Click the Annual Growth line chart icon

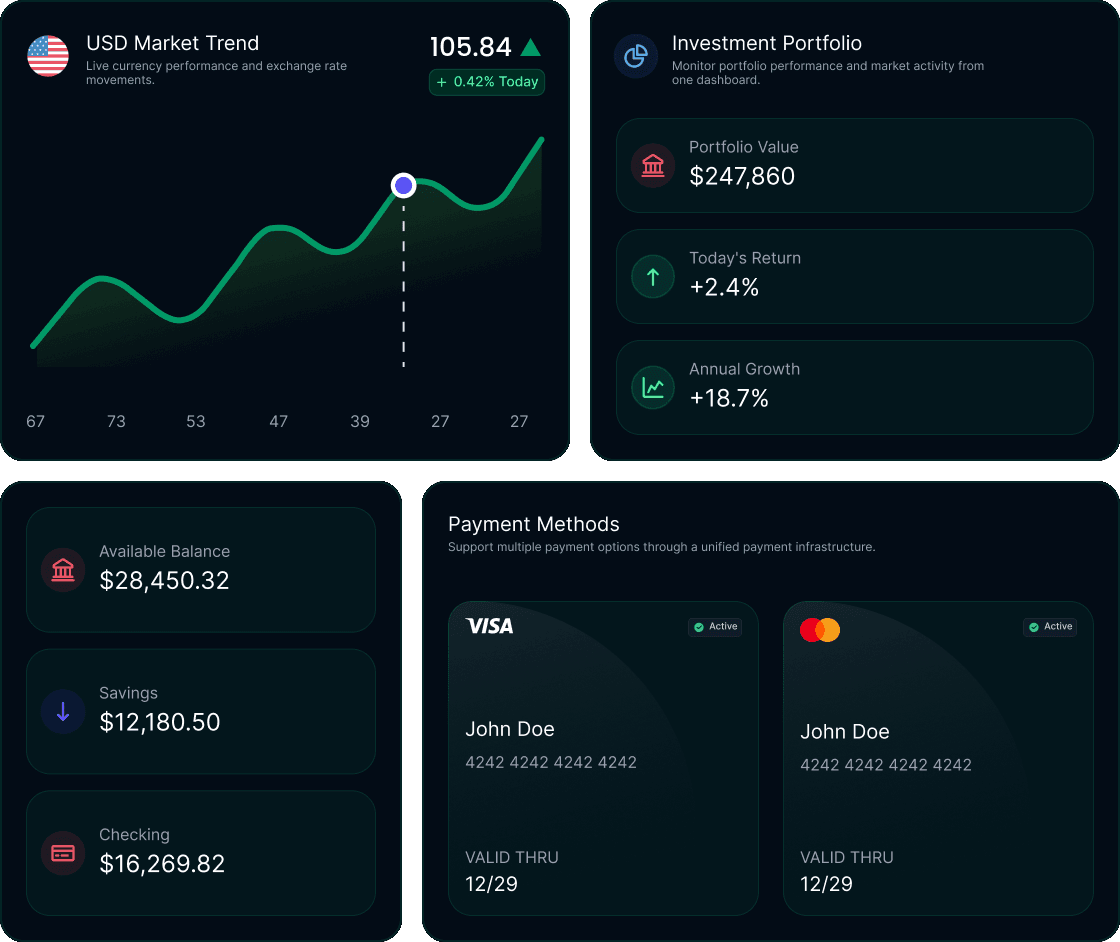[x=653, y=388]
